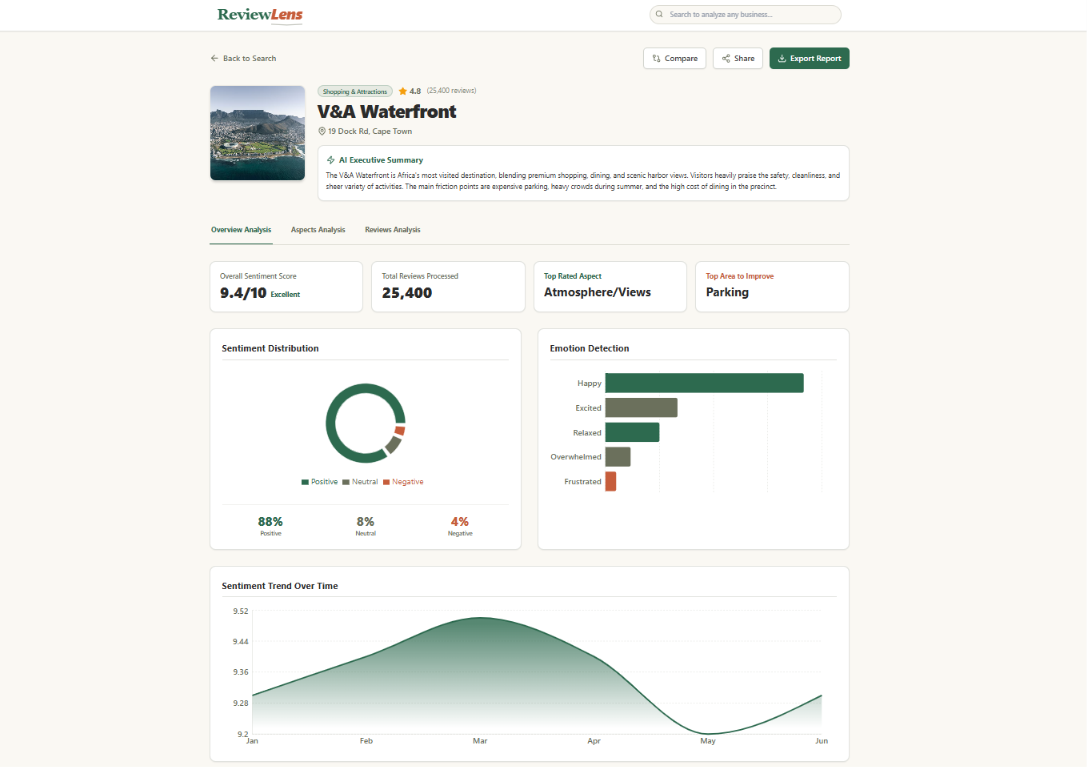Focus the business search input field

tap(745, 15)
